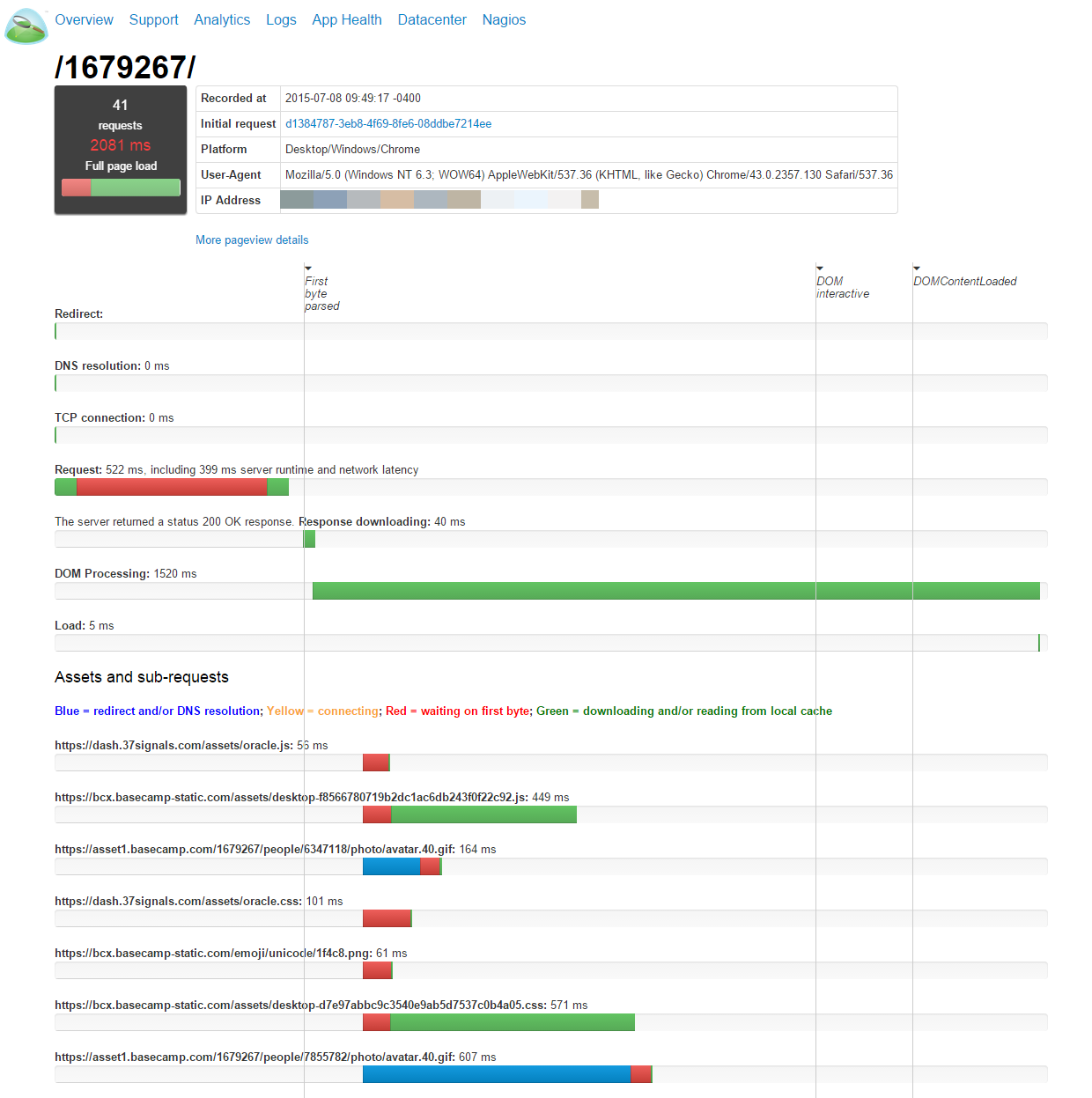This screenshot has width=1092, height=1098.
Task: Open the Support menu item
Action: (x=153, y=19)
